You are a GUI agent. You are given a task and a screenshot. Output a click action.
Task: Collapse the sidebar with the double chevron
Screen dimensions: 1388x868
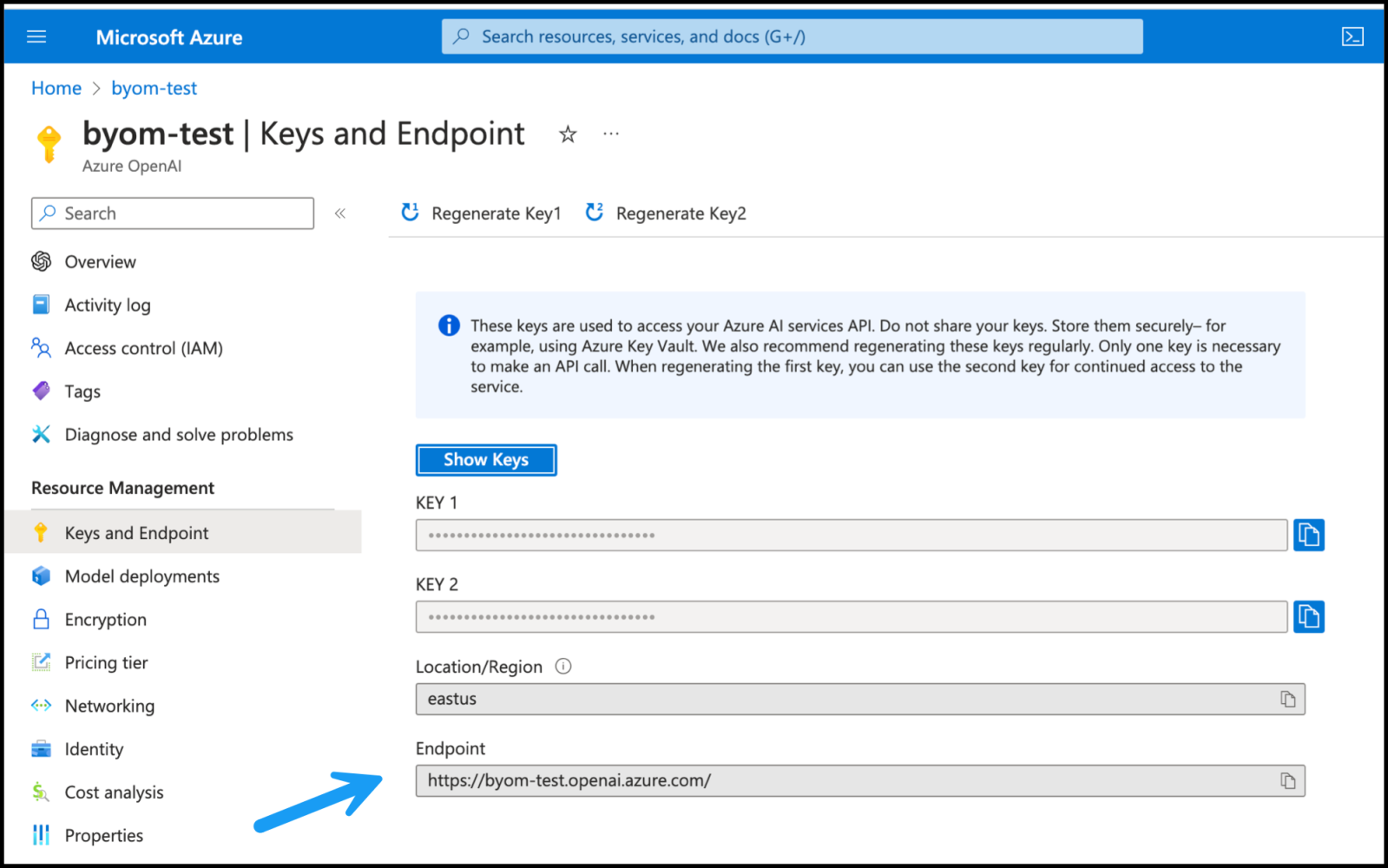(340, 214)
